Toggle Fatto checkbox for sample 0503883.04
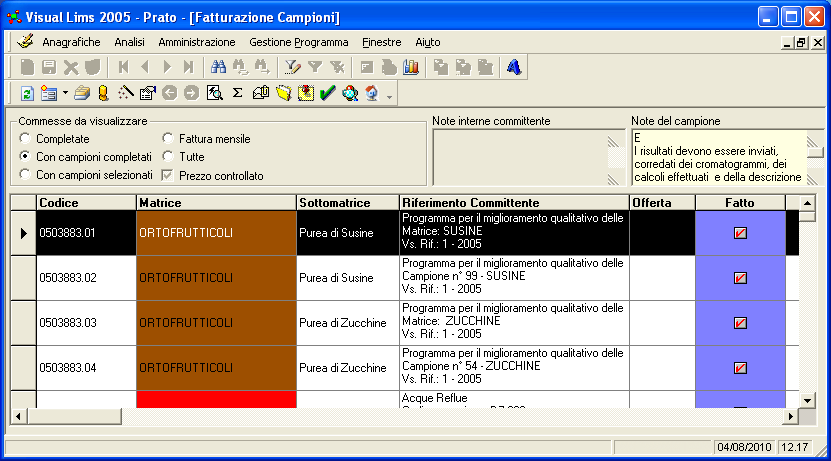The image size is (831, 461). tap(740, 368)
